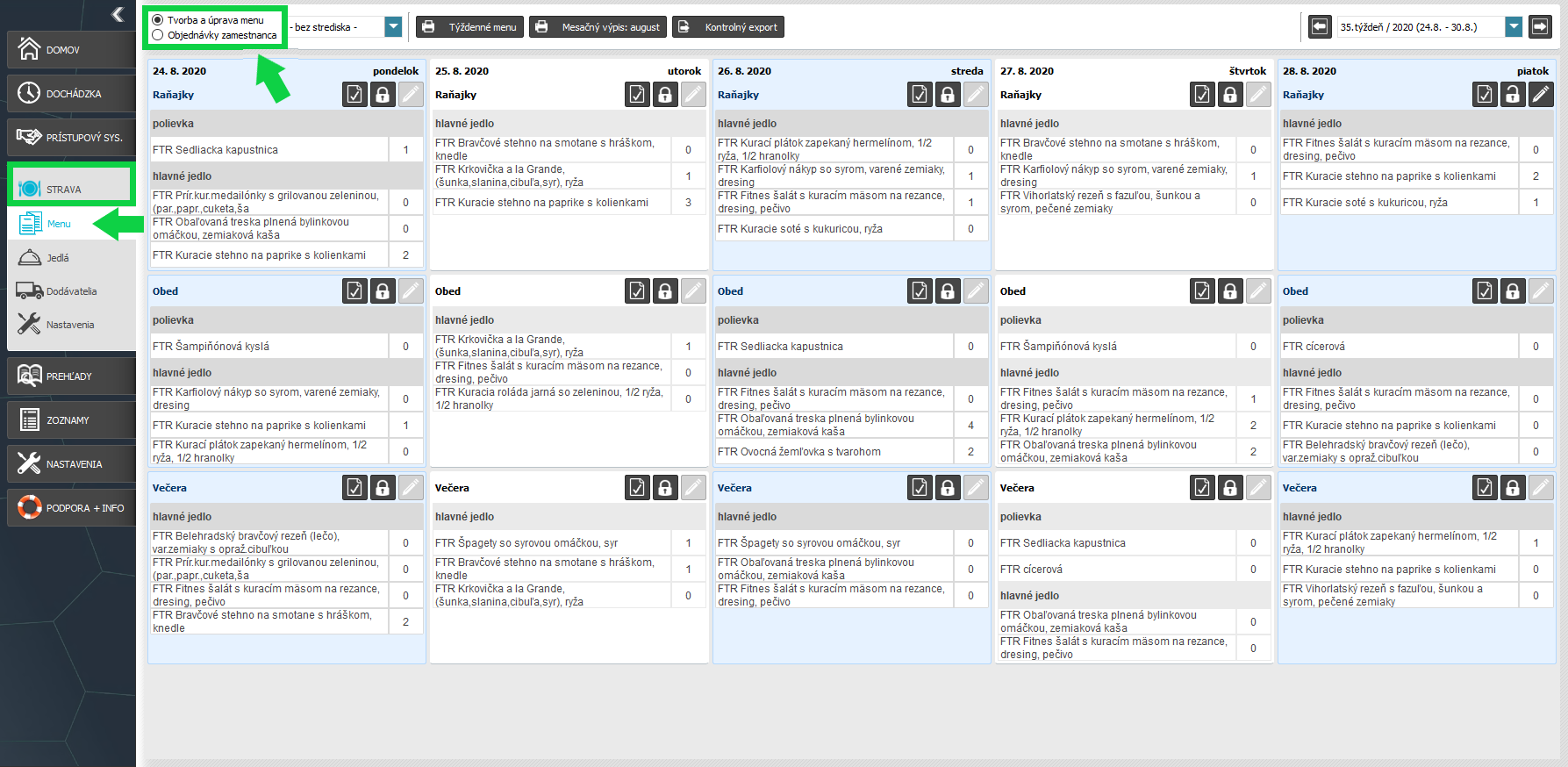Image resolution: width=1568 pixels, height=767 pixels.
Task: Click the lock icon for Wednesday Večera
Action: [x=948, y=488]
